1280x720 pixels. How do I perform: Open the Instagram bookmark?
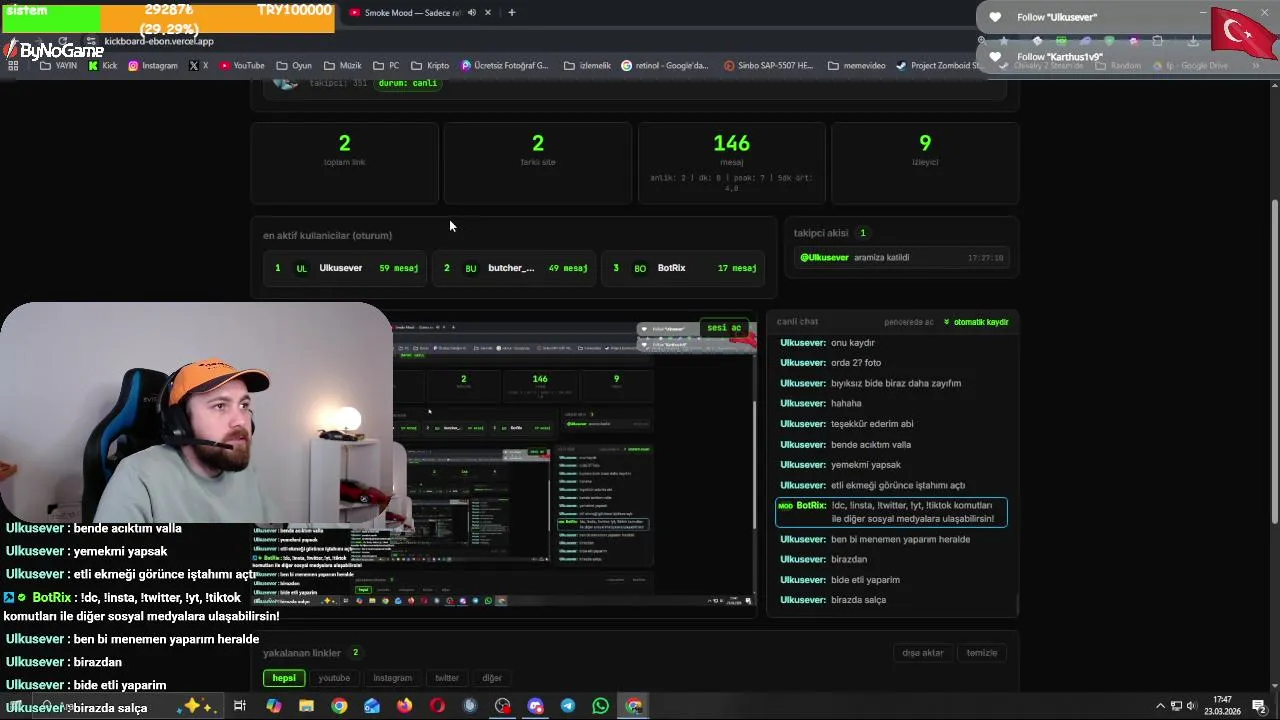(x=152, y=66)
